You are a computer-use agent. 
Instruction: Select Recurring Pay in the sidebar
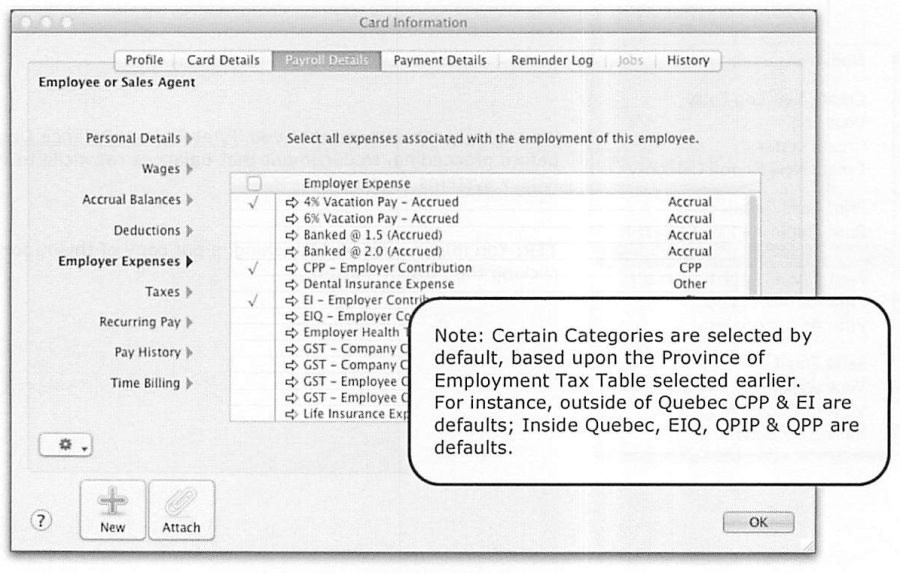coord(140,322)
